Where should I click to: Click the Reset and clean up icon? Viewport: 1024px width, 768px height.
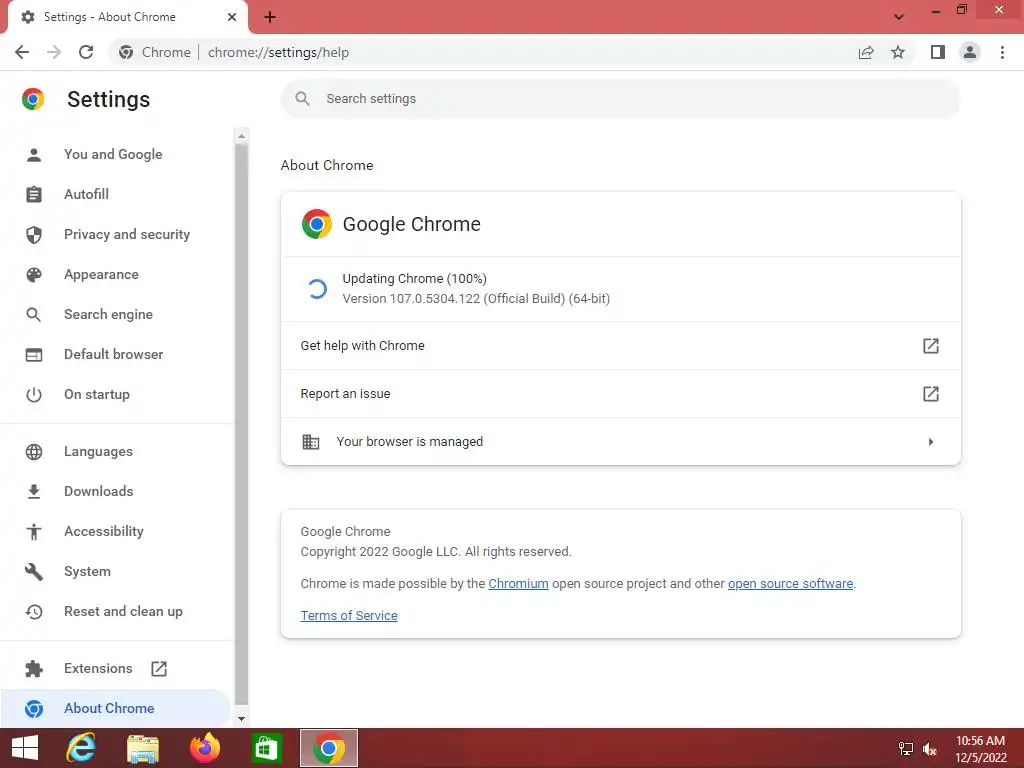(34, 612)
